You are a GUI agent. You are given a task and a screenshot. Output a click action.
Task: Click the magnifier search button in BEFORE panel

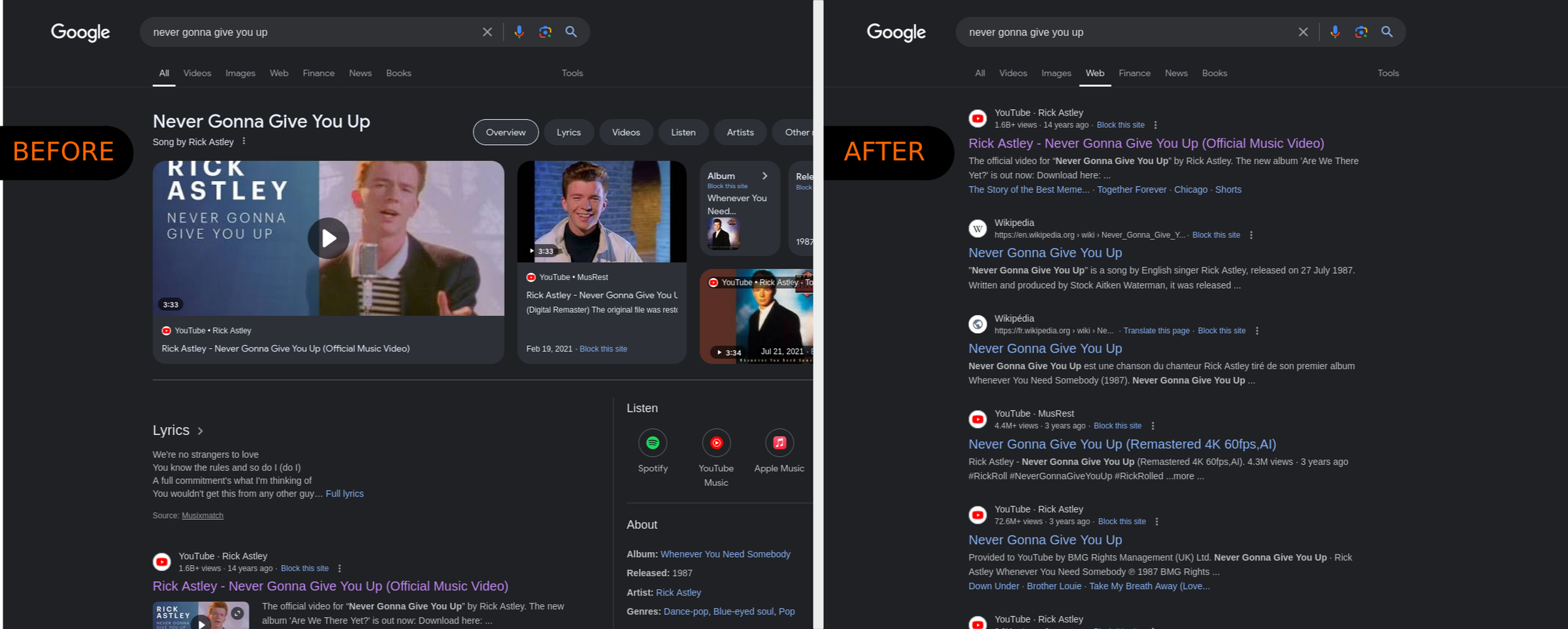[572, 32]
